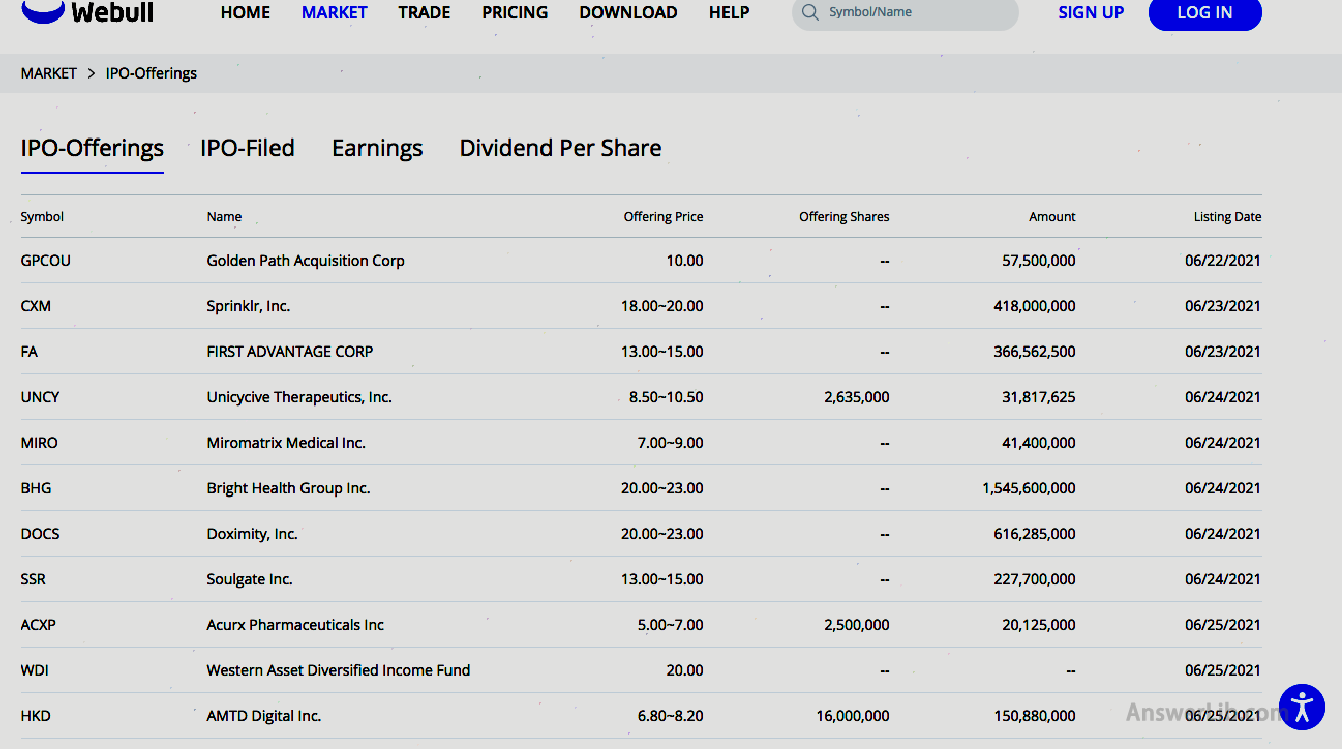Click the 16,000,000 offering shares value
Image resolution: width=1342 pixels, height=749 pixels.
click(853, 716)
